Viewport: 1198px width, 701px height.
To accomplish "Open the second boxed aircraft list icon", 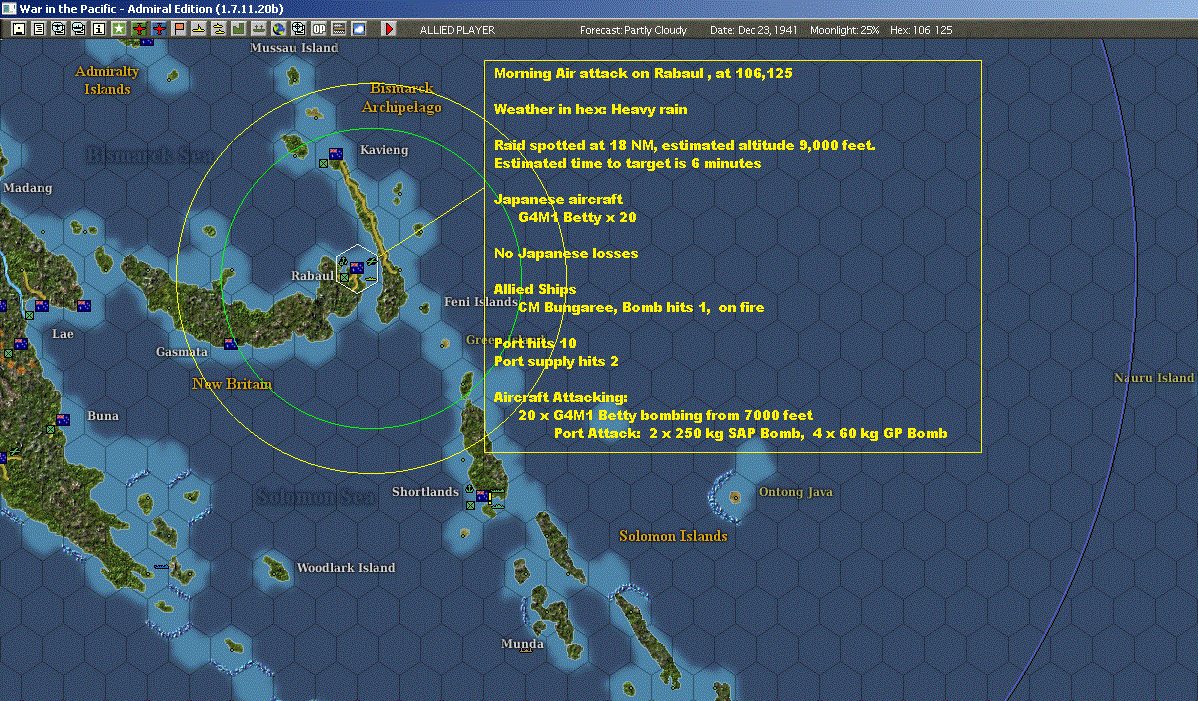I will pyautogui.click(x=79, y=29).
